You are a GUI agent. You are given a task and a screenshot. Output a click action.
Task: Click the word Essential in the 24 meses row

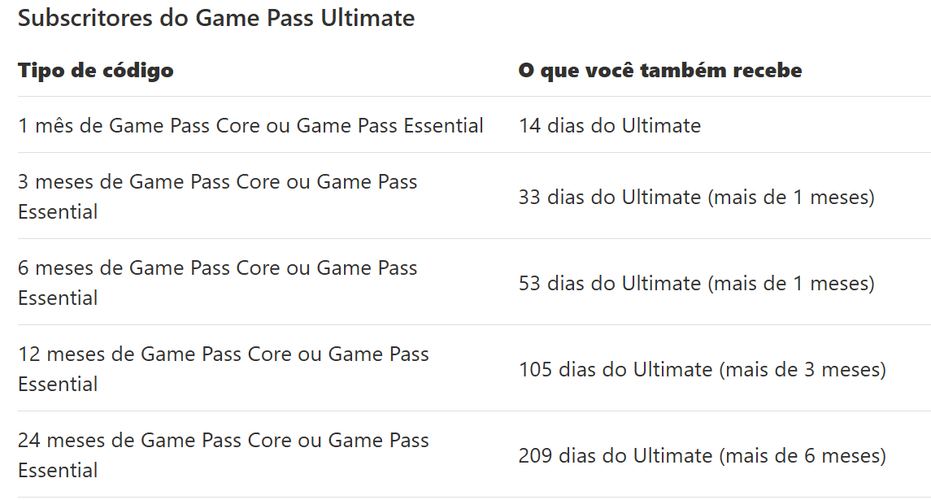58,470
